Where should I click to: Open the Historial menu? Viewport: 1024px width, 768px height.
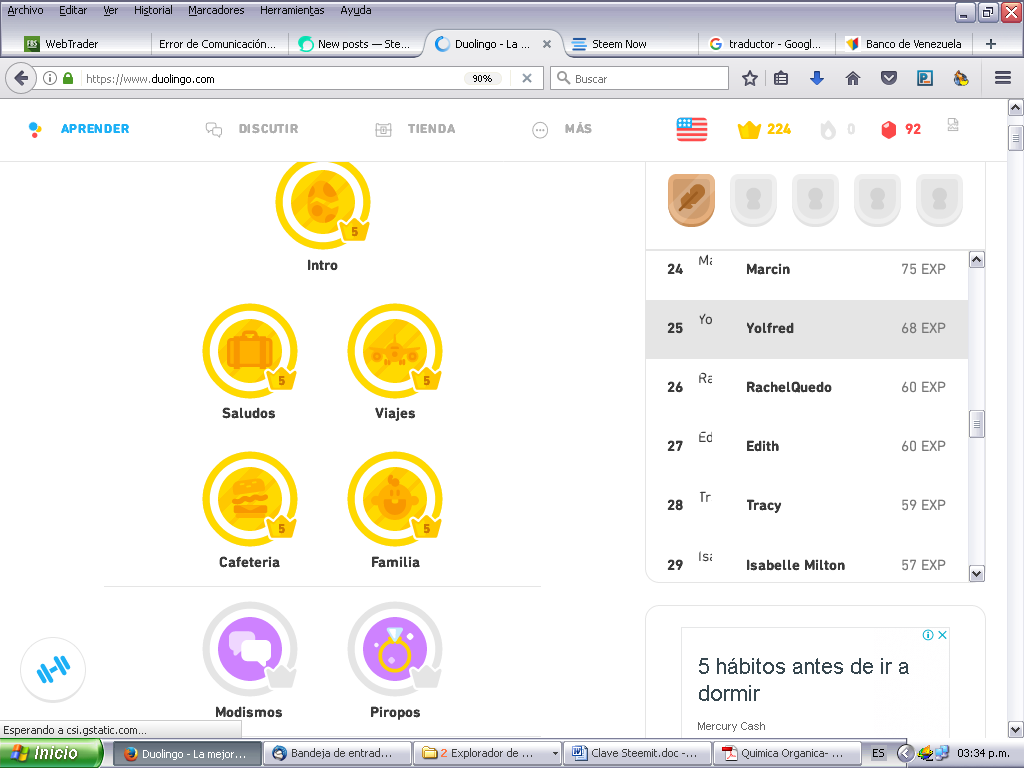tap(153, 10)
